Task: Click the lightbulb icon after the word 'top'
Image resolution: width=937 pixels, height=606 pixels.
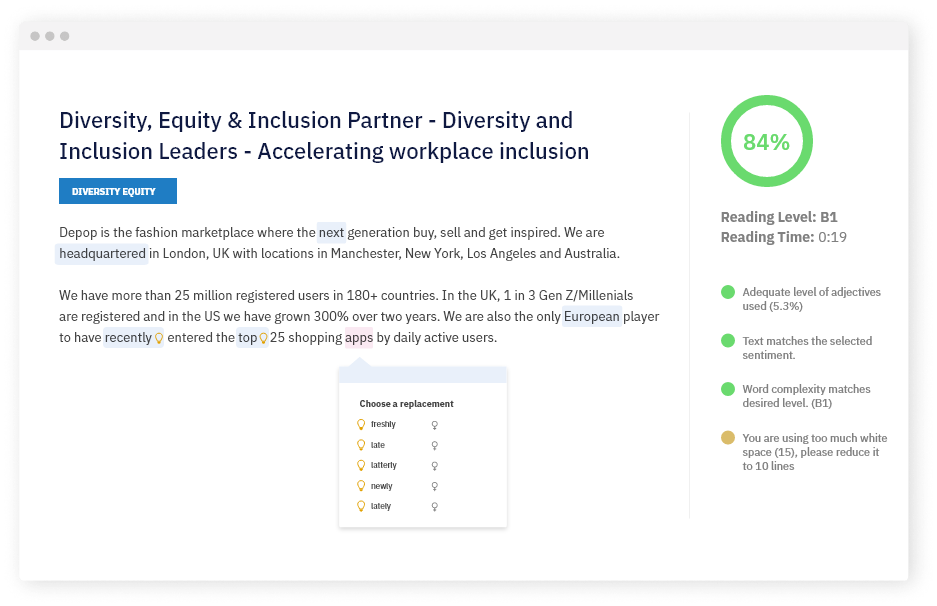Action: click(x=263, y=338)
